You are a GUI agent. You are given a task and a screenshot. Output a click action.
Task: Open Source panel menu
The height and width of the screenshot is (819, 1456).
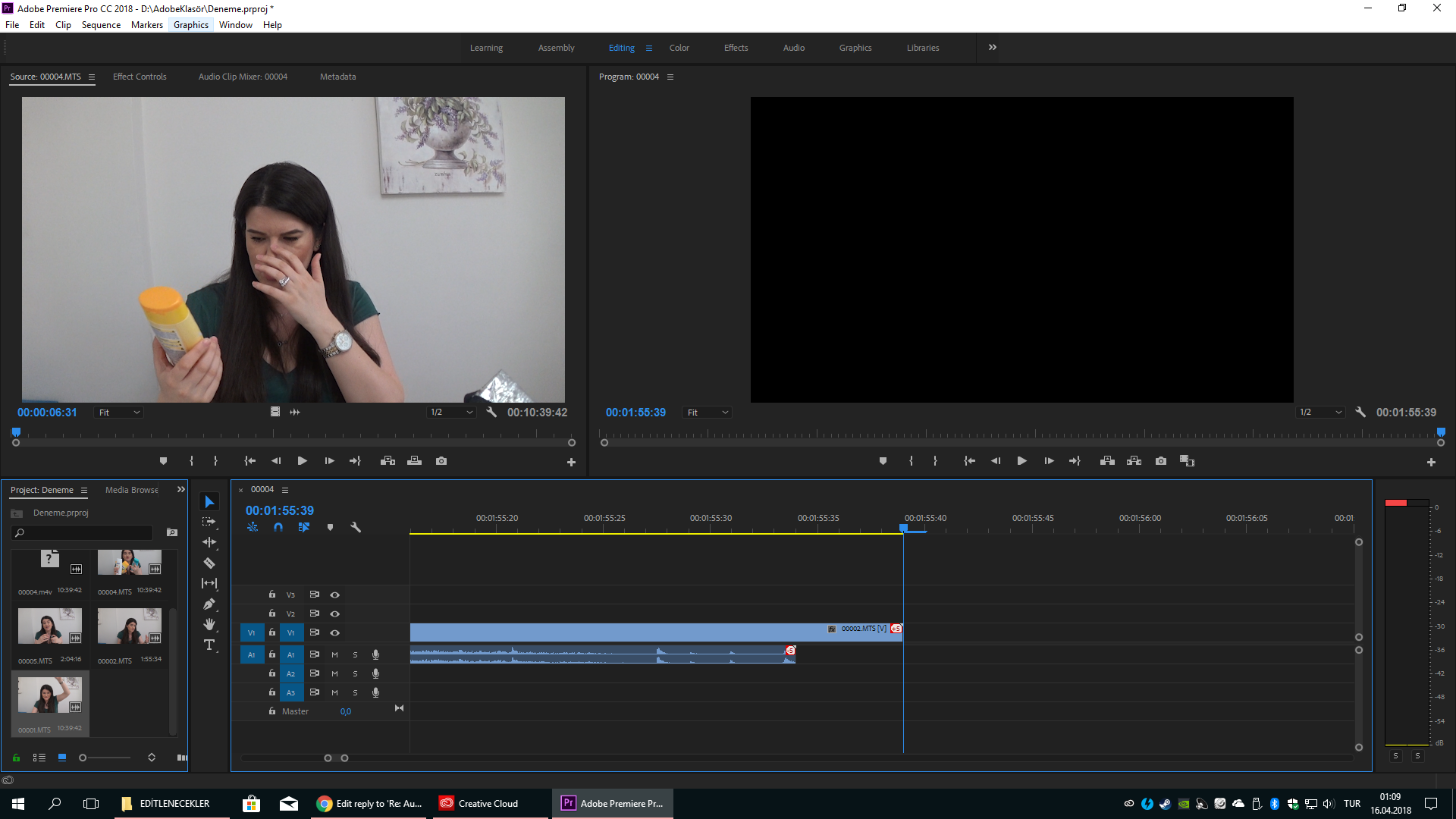pyautogui.click(x=92, y=77)
